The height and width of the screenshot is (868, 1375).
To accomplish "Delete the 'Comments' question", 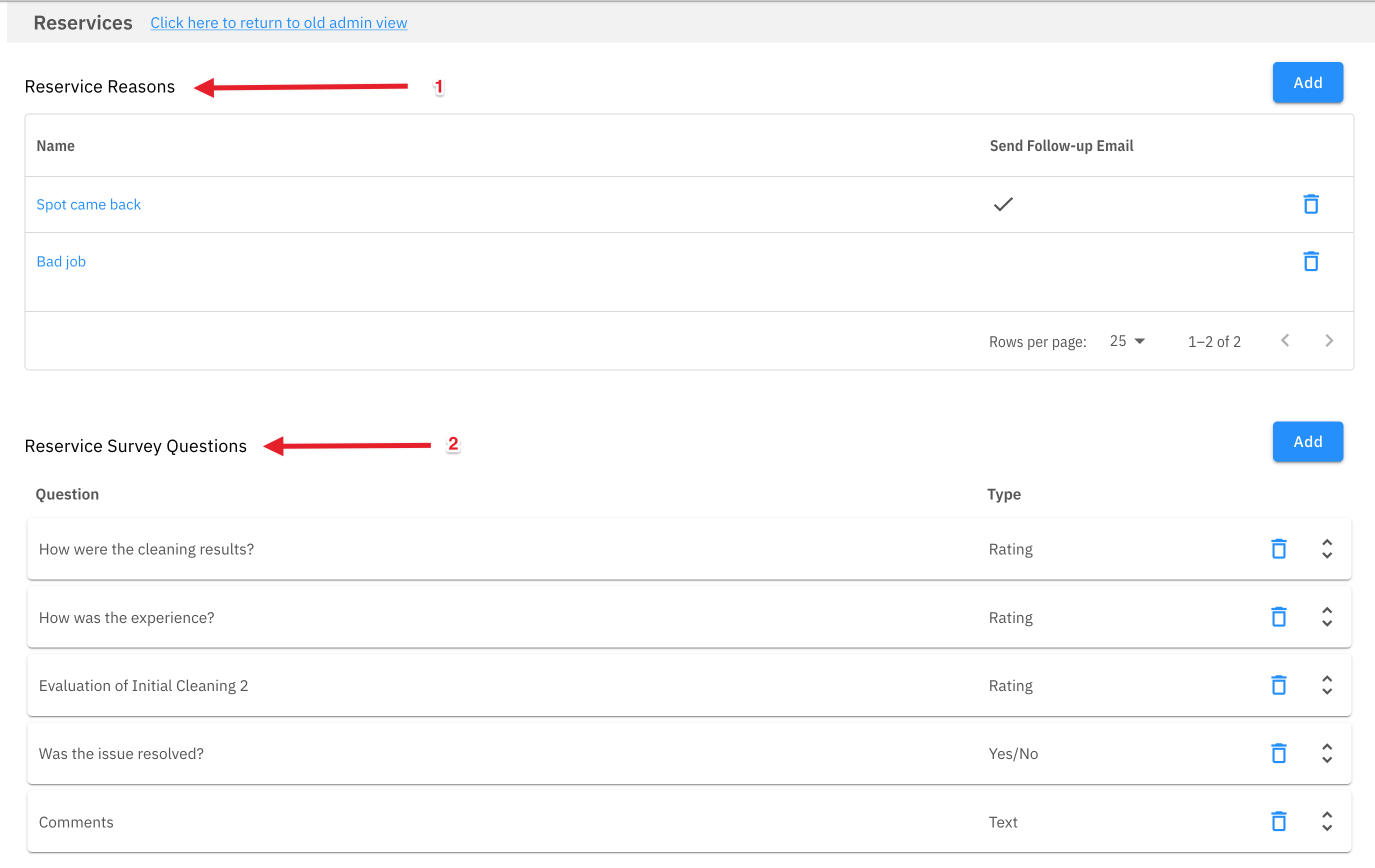I will tap(1278, 821).
